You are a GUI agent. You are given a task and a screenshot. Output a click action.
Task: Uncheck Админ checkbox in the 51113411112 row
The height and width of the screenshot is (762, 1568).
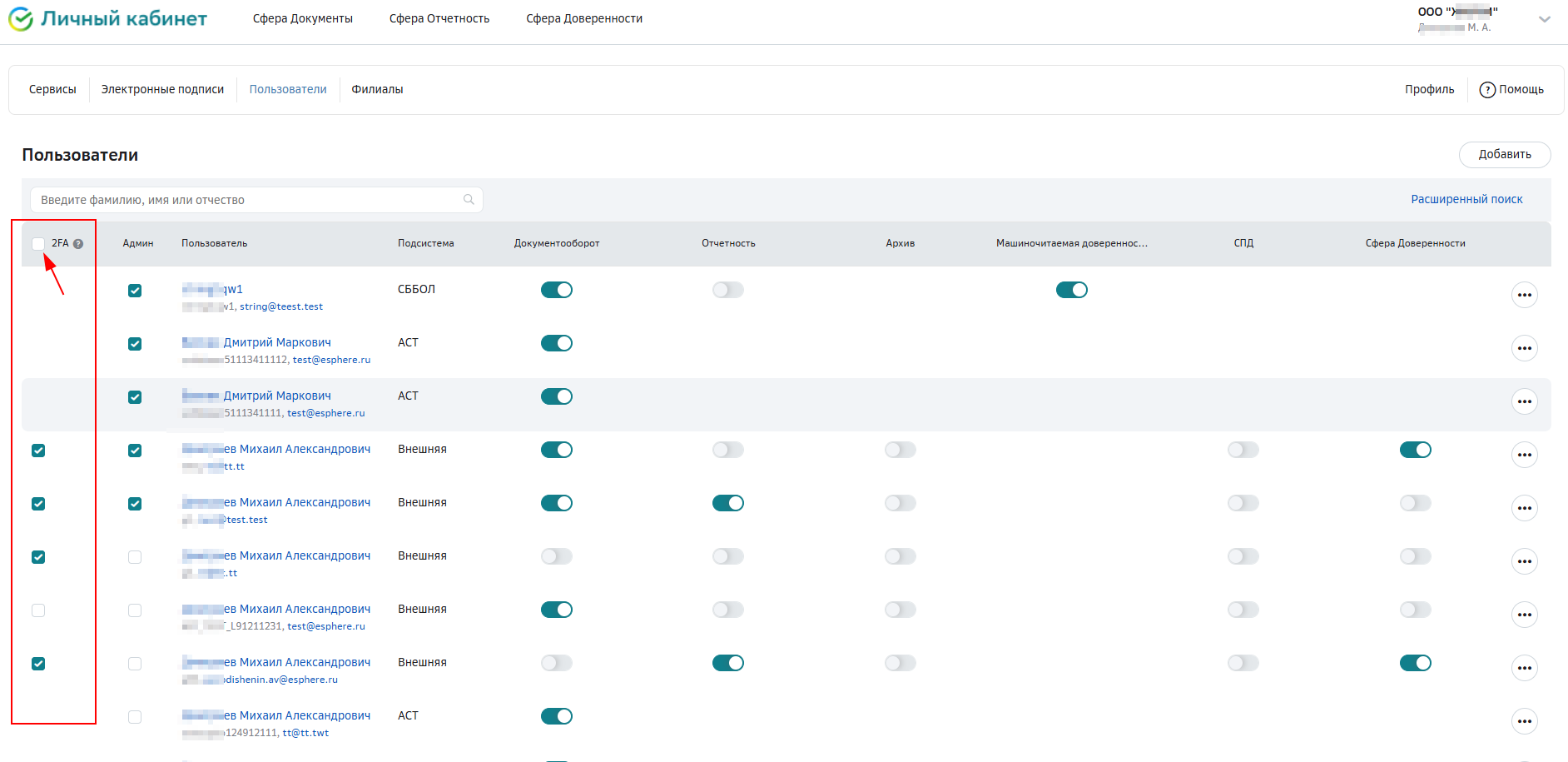135,344
